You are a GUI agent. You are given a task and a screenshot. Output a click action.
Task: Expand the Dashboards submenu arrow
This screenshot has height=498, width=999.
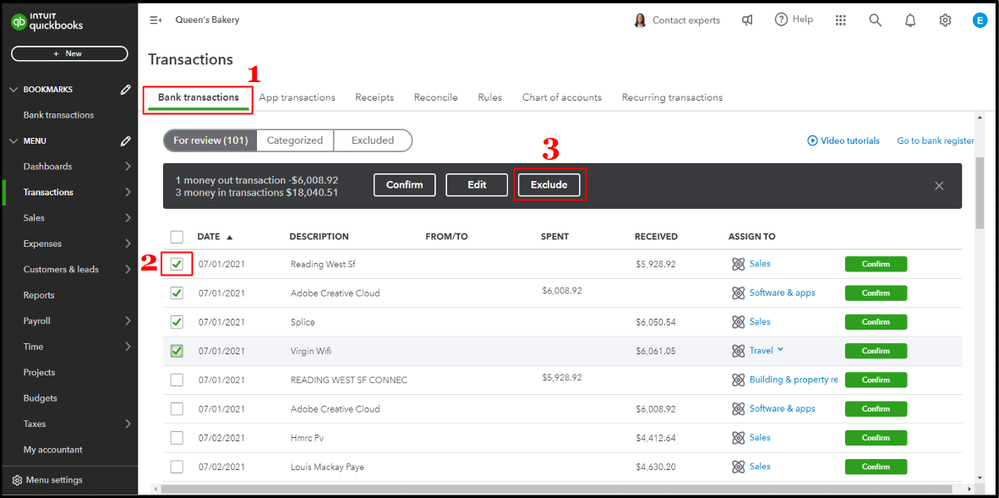coord(128,166)
